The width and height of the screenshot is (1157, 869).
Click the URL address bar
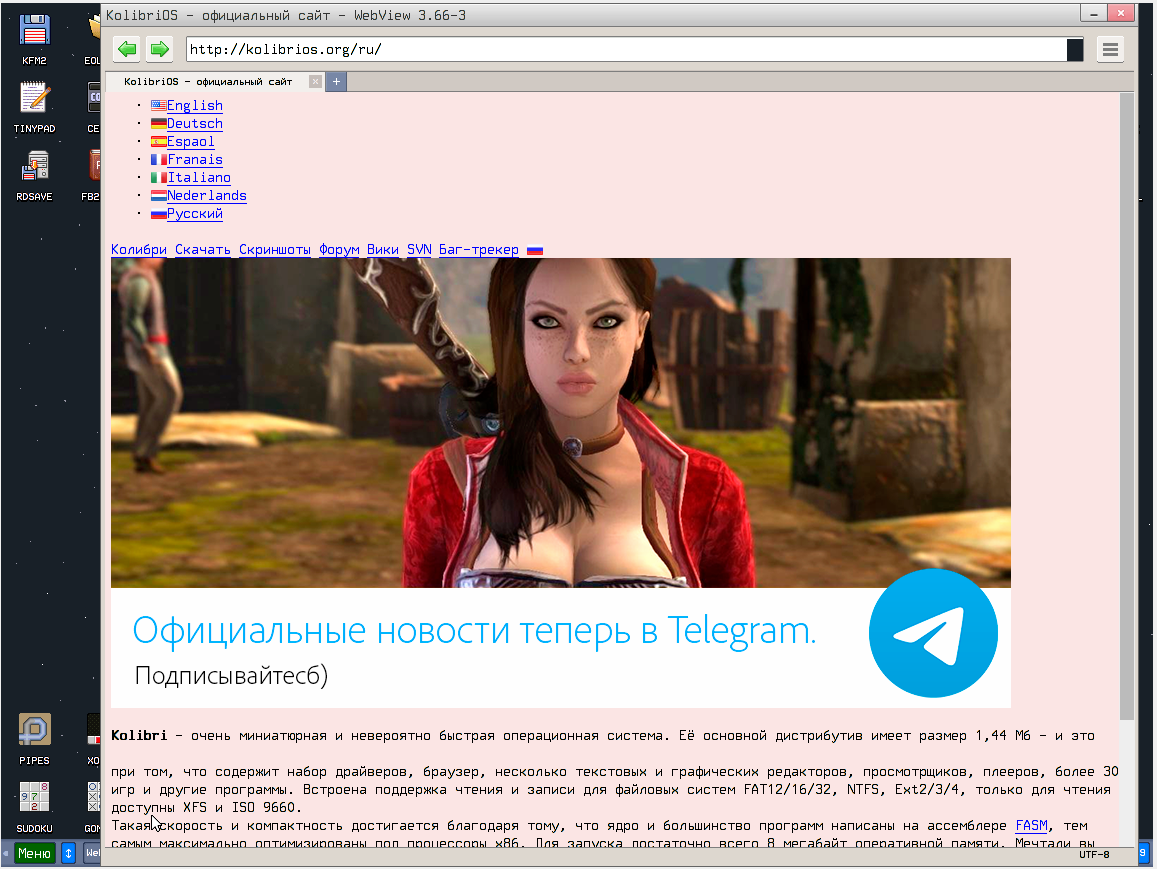(x=625, y=49)
